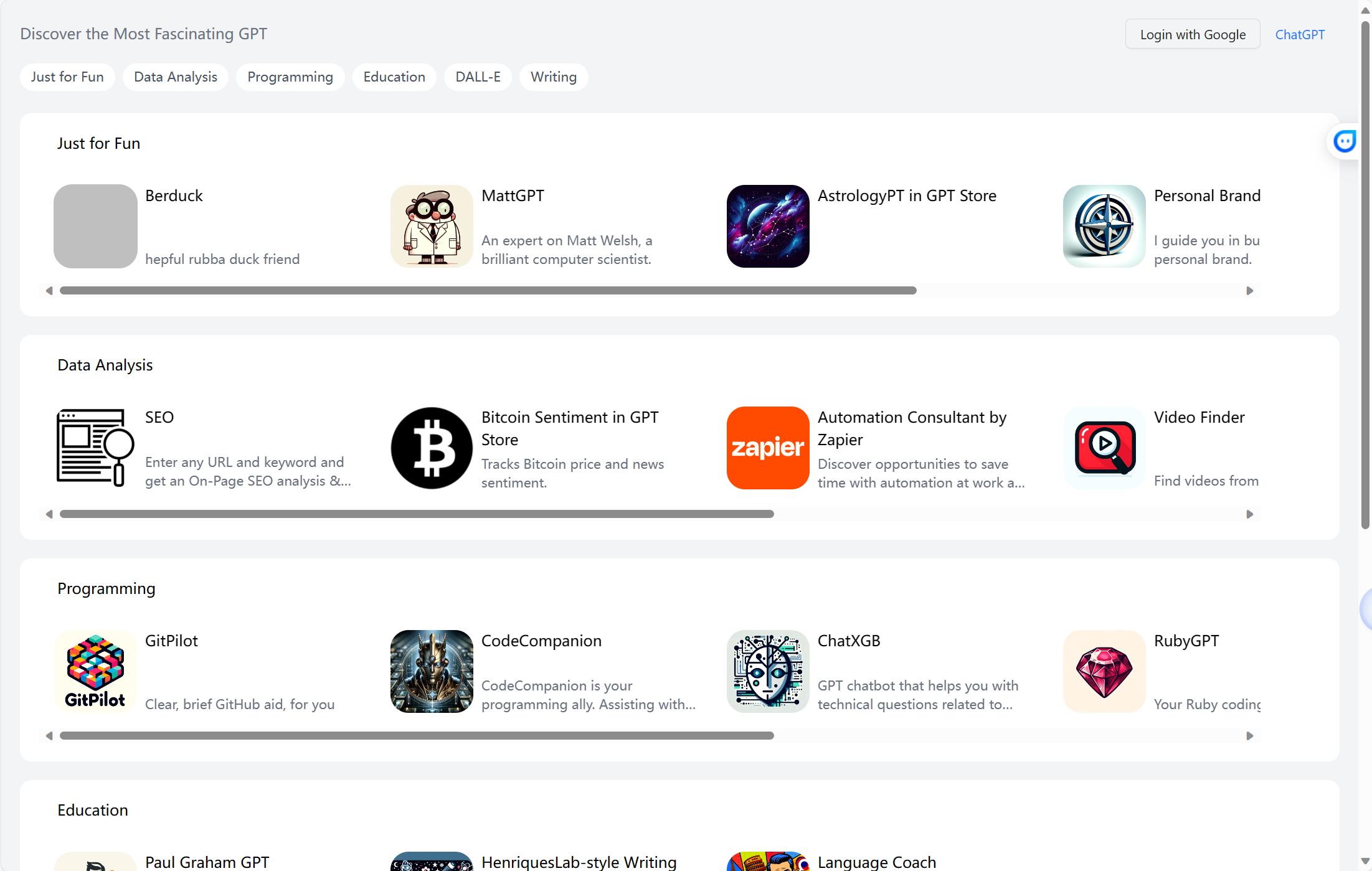Open the CodeCompanion thumbnail image
Screen dimensions: 1372x871
pyautogui.click(x=432, y=671)
